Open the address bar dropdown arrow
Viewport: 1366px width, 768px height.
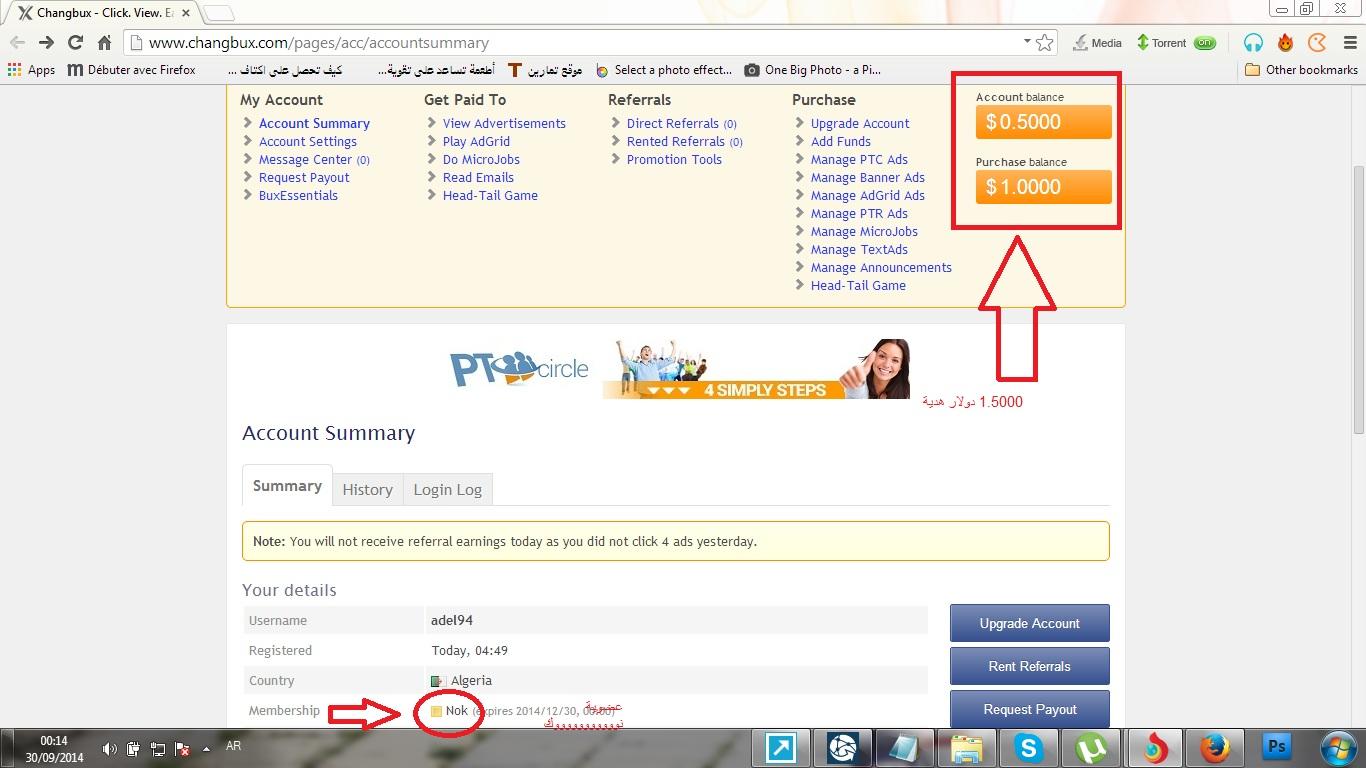tap(1027, 42)
